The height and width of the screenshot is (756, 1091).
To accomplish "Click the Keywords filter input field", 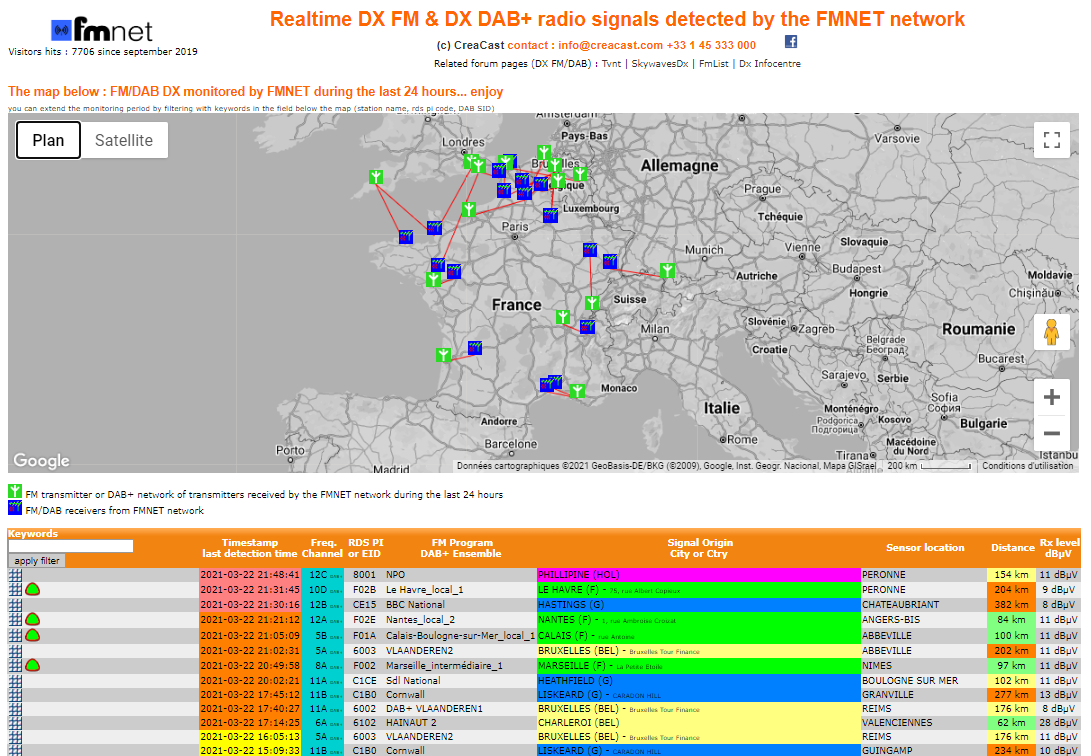I will pos(70,547).
